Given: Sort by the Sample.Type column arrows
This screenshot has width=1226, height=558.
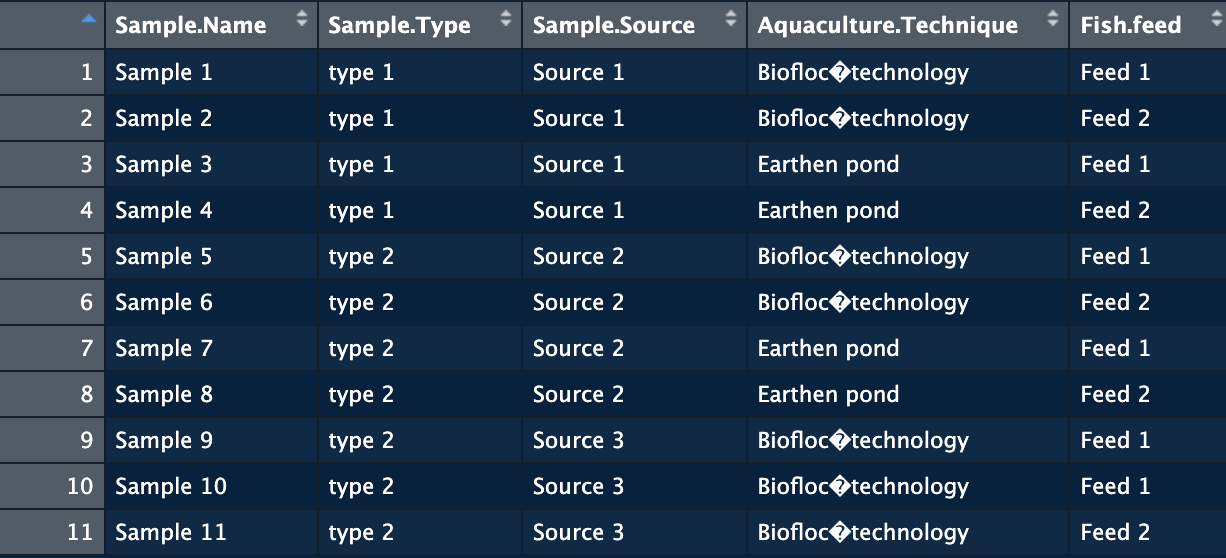Looking at the screenshot, I should [x=505, y=18].
